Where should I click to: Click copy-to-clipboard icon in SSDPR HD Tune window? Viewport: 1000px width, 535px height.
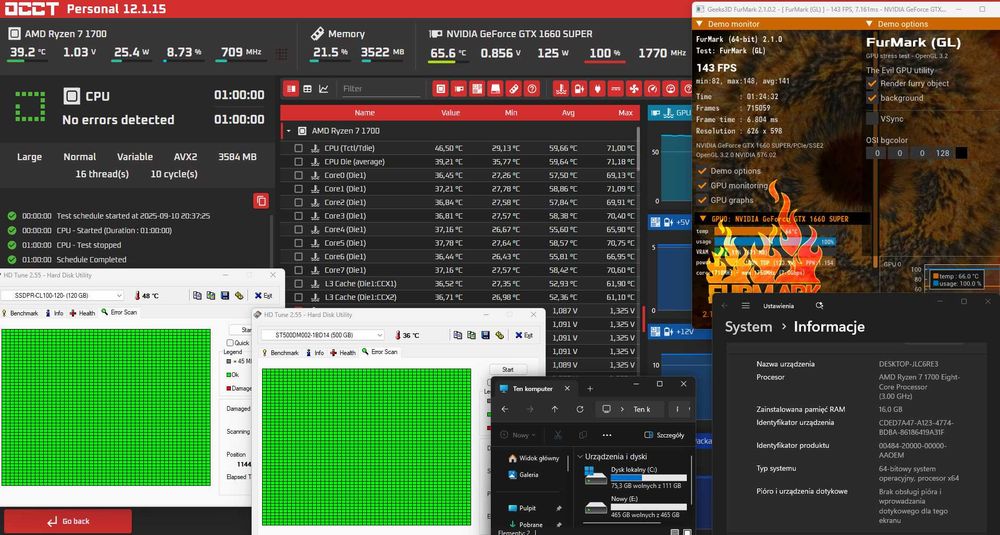pos(197,296)
